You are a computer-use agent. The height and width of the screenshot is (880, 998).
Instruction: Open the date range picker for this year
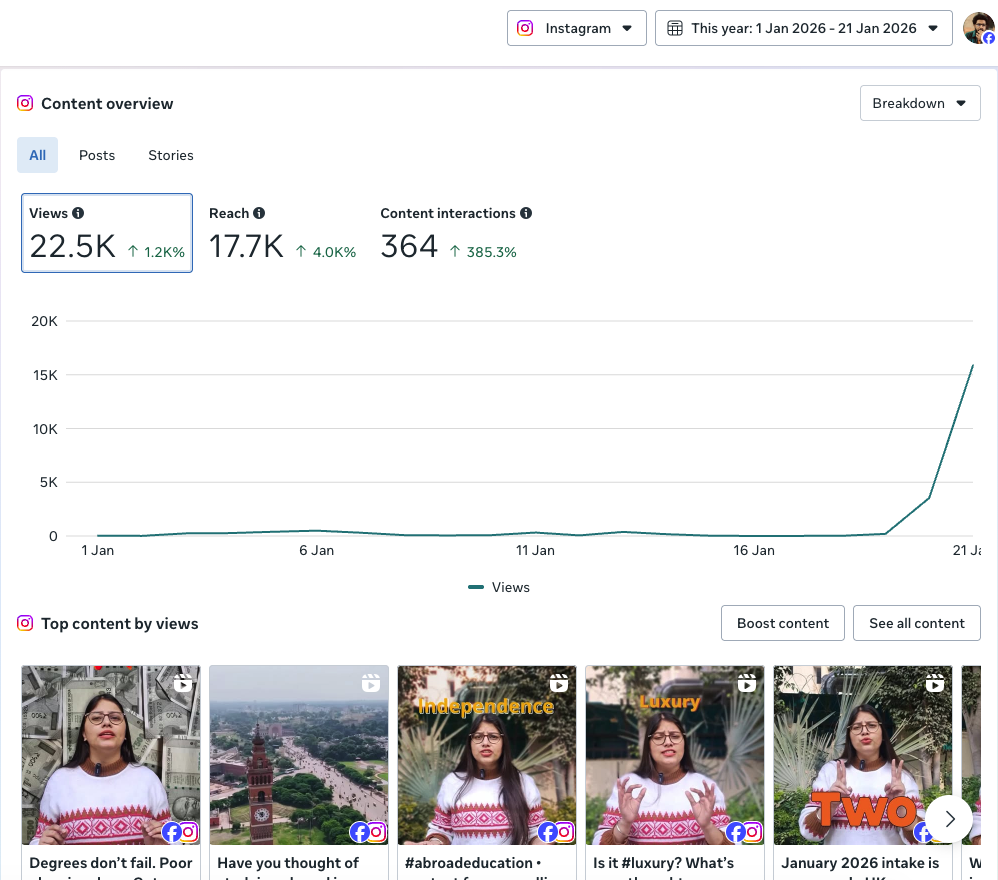point(803,28)
